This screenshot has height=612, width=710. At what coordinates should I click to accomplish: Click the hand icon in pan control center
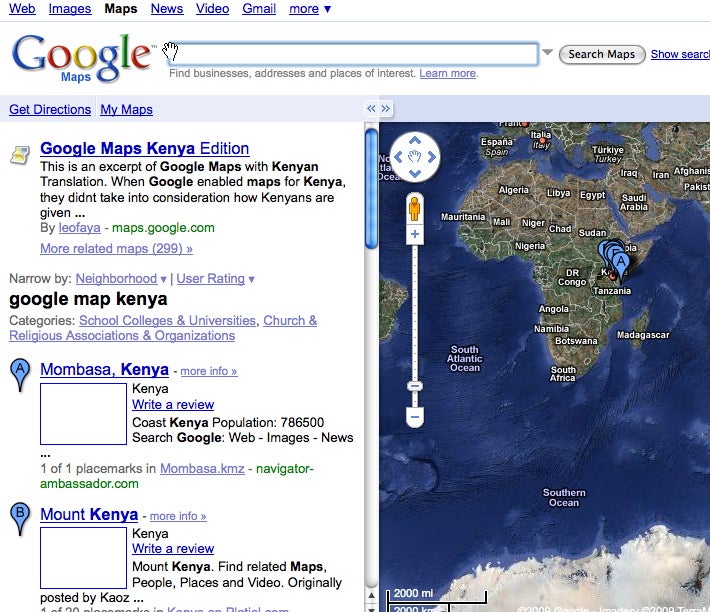(415, 157)
